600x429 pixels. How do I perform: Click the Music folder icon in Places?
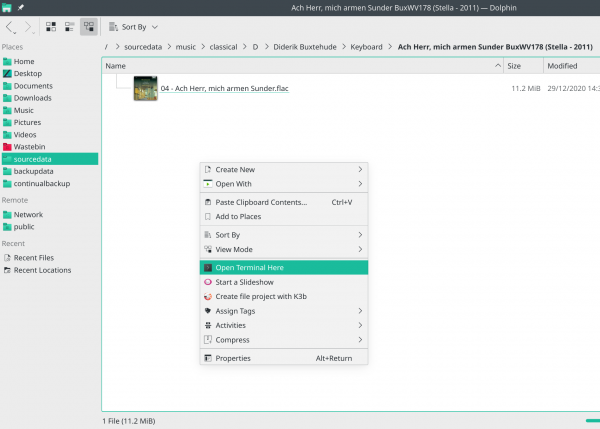click(x=7, y=110)
